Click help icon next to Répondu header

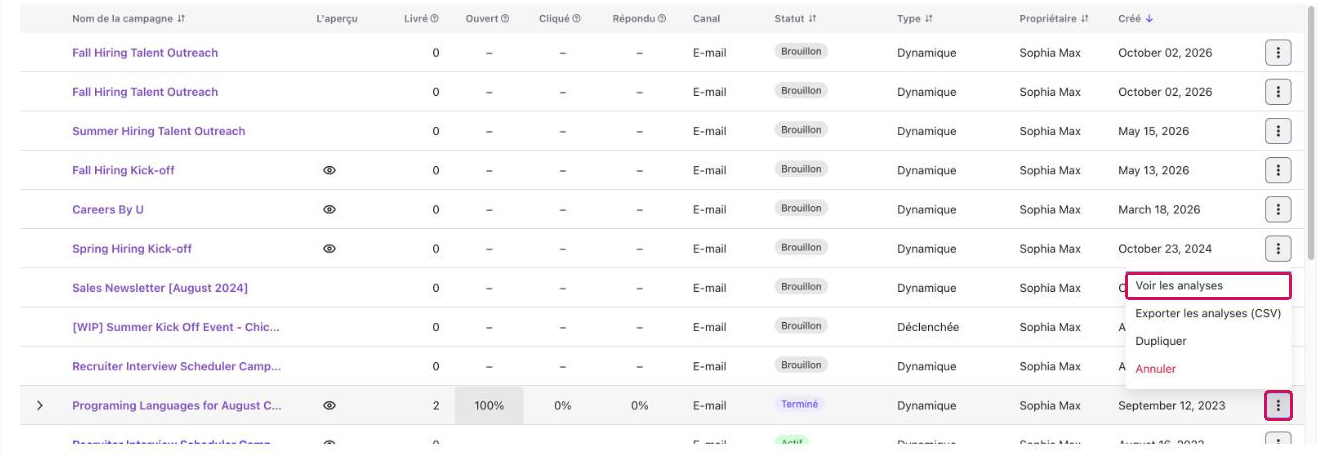point(662,19)
